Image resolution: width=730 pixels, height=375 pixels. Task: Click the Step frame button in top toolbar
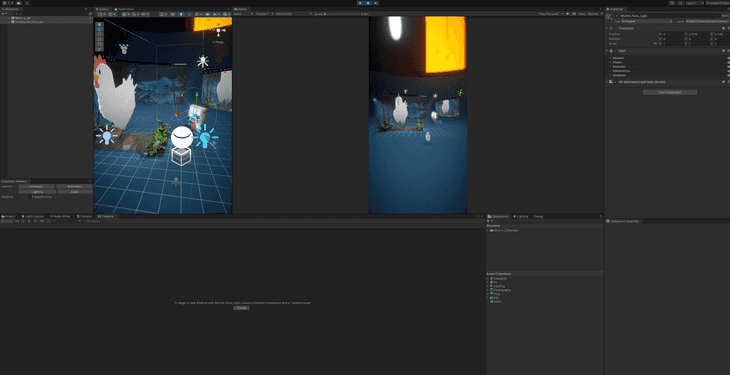(x=375, y=3)
